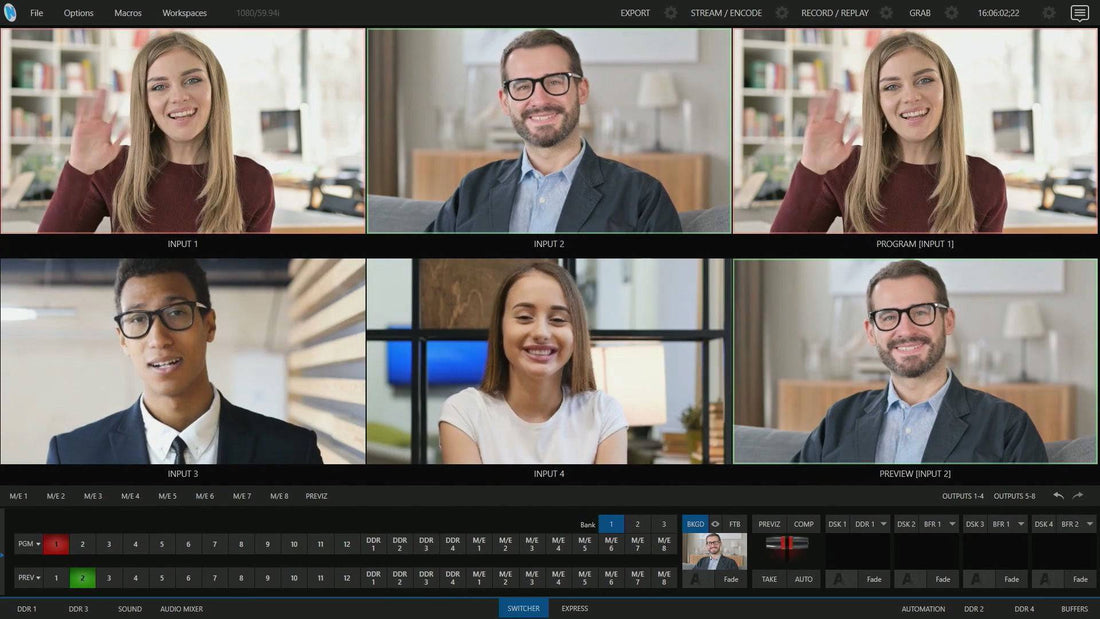This screenshot has width=1100, height=619.
Task: Show OUTPUTS 5-8 view
Action: click(x=1014, y=496)
